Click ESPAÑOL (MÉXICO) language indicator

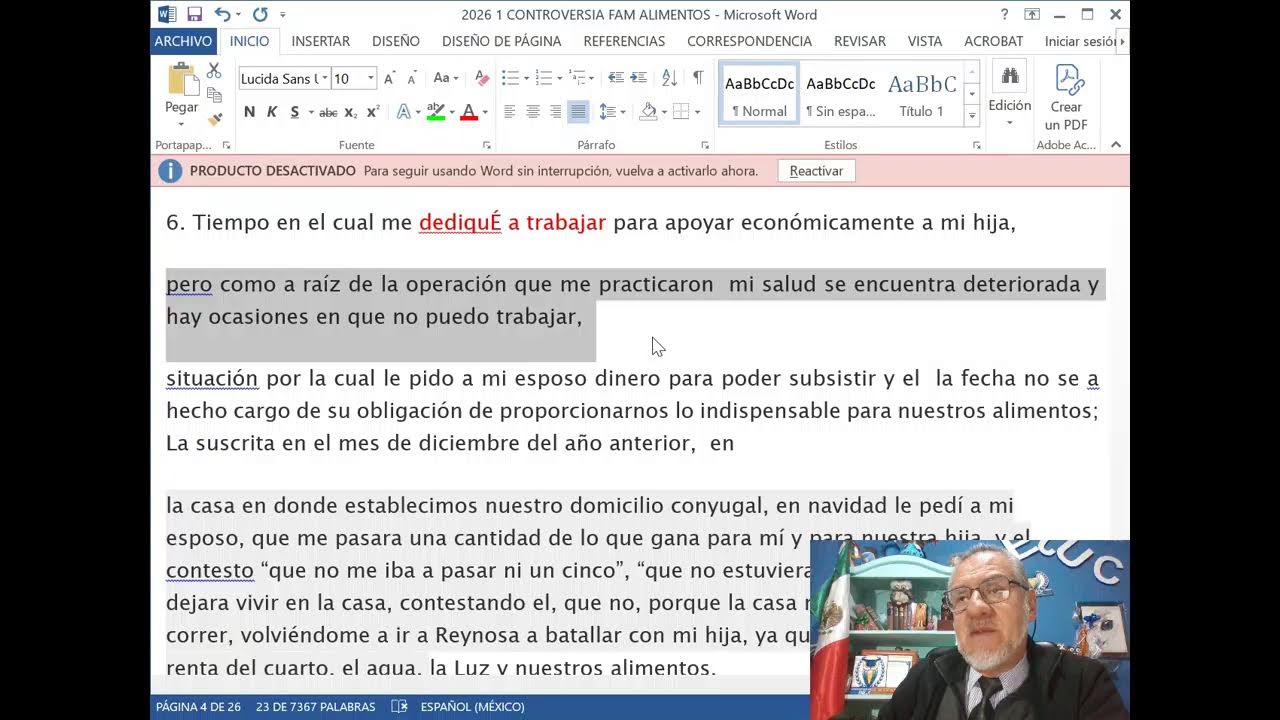(x=473, y=706)
